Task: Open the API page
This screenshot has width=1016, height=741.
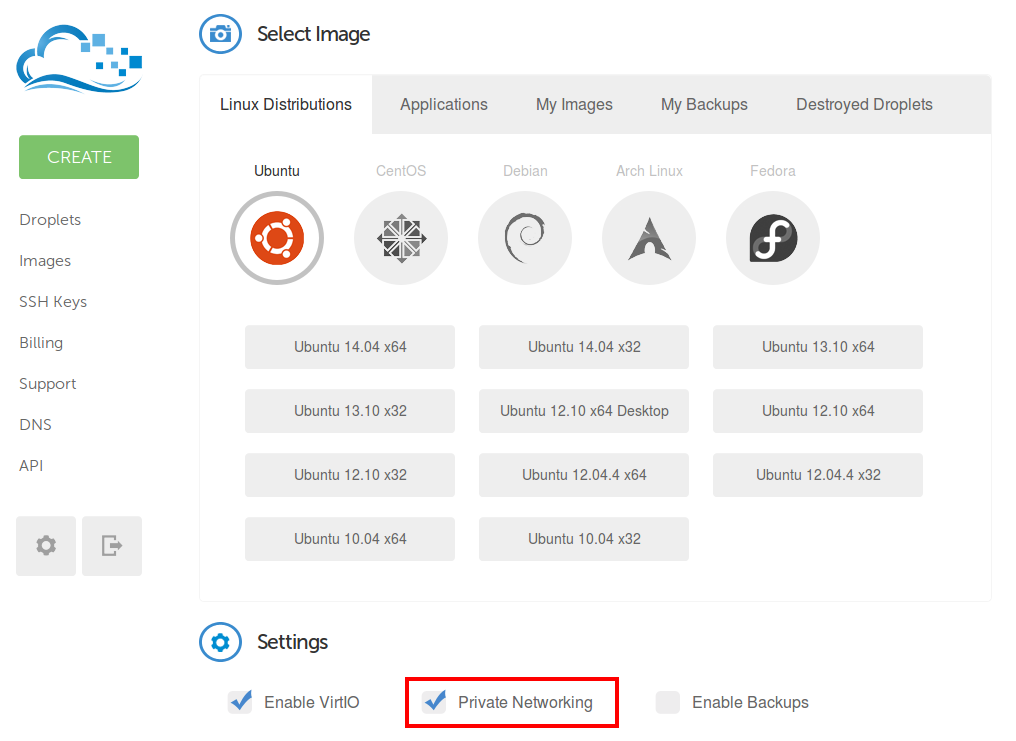Action: [31, 466]
